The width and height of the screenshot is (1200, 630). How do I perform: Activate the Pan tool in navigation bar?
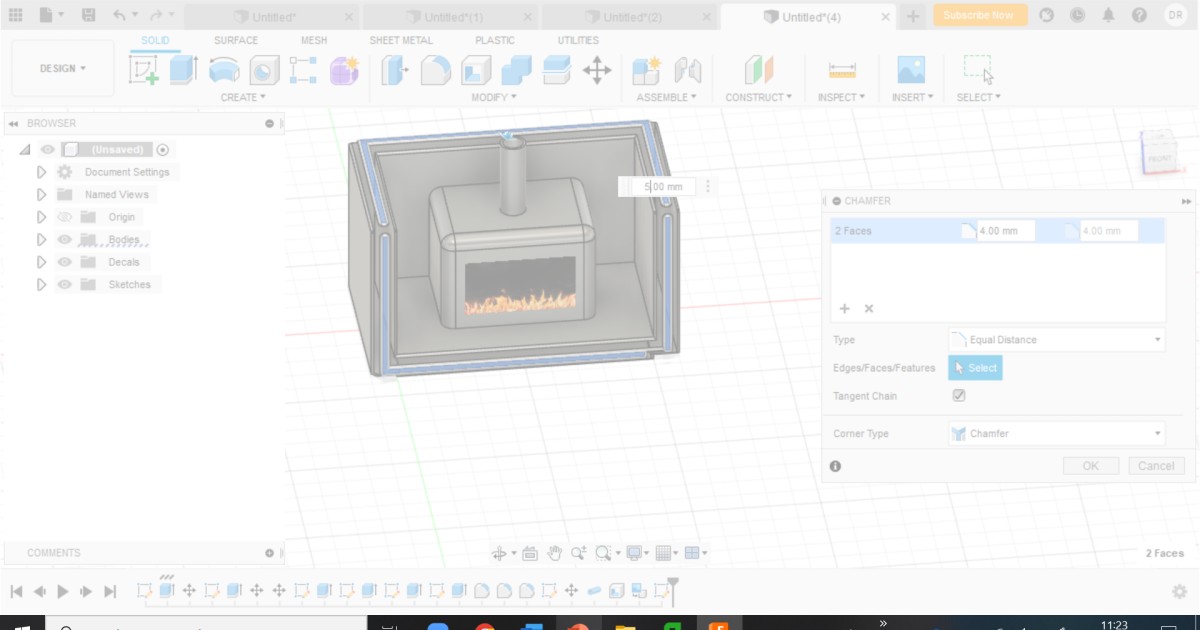point(554,552)
